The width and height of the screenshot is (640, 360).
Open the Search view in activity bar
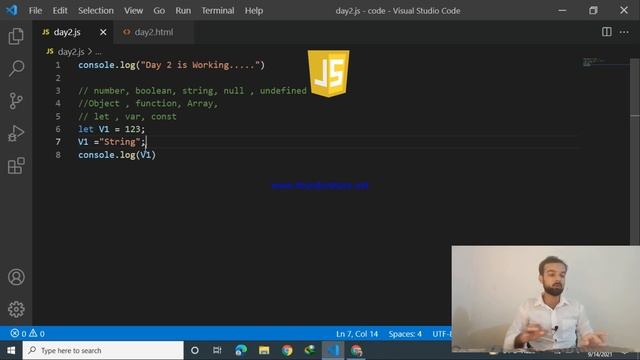click(16, 68)
